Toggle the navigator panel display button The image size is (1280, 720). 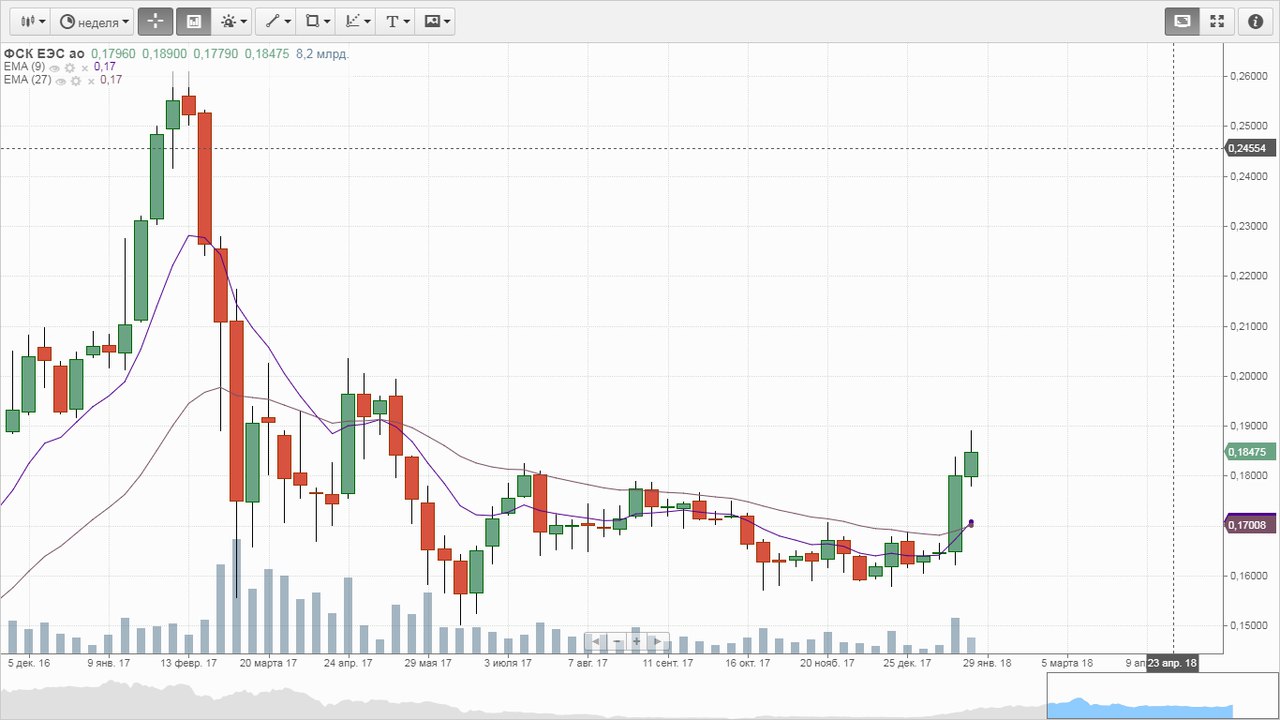point(1182,21)
